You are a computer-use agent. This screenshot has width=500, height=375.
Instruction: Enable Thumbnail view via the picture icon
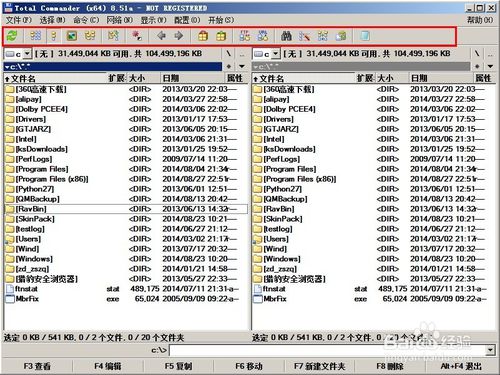tap(71, 36)
